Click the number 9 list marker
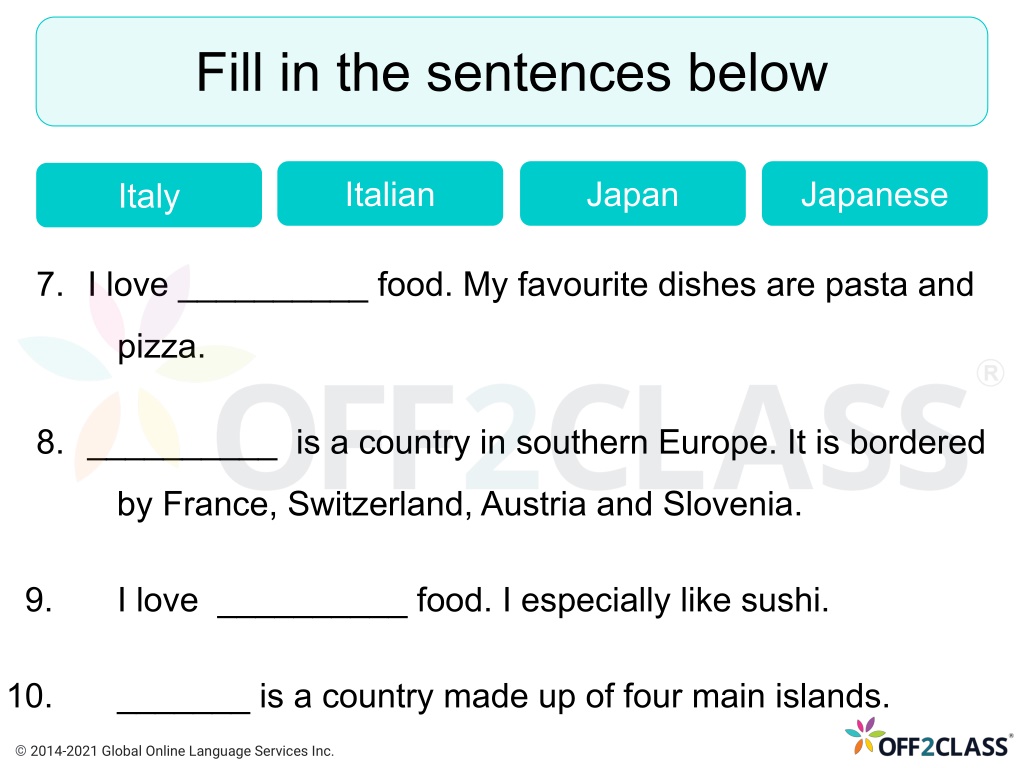The height and width of the screenshot is (768, 1024). click(x=39, y=600)
